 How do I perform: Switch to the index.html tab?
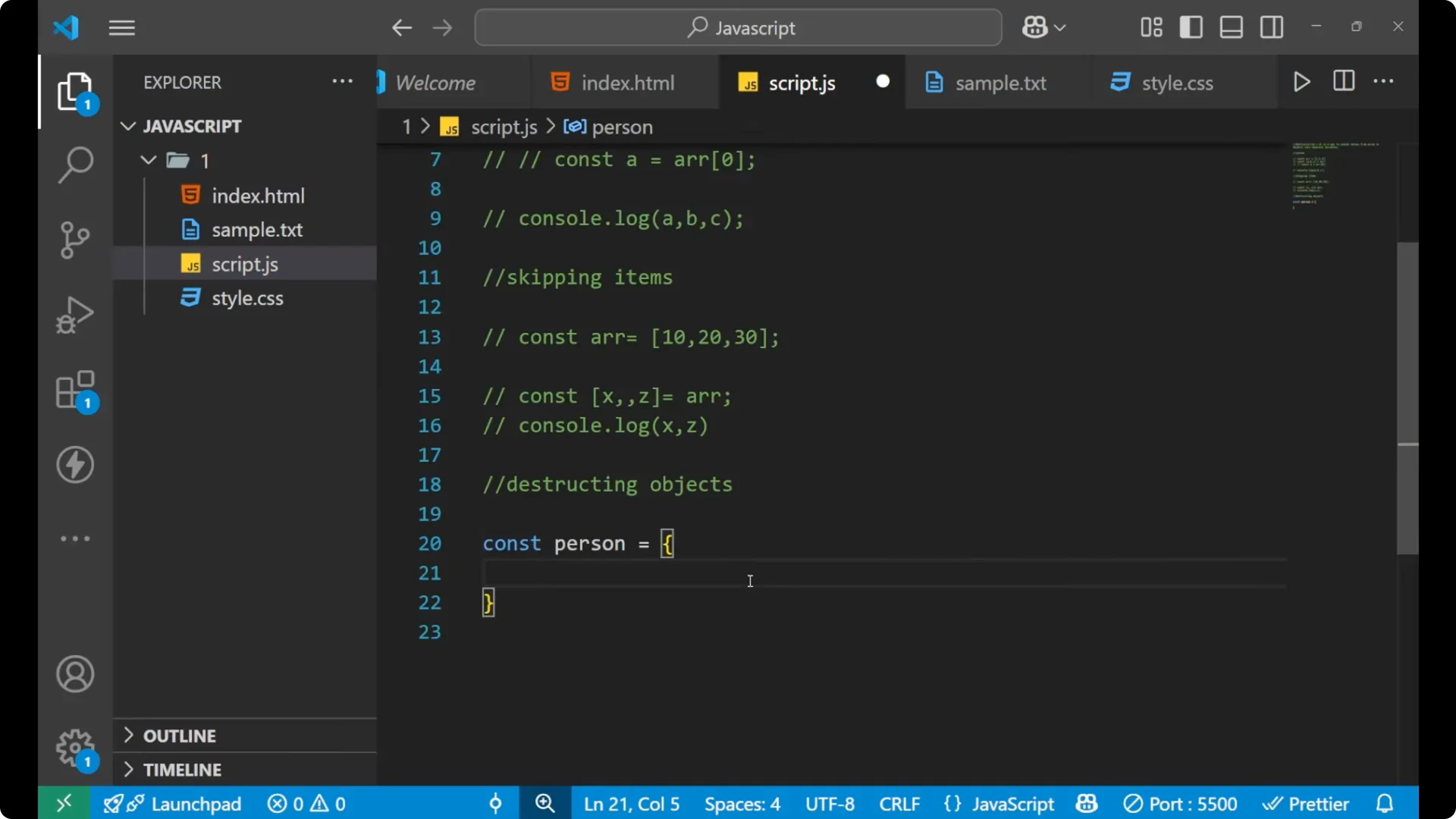pos(626,82)
